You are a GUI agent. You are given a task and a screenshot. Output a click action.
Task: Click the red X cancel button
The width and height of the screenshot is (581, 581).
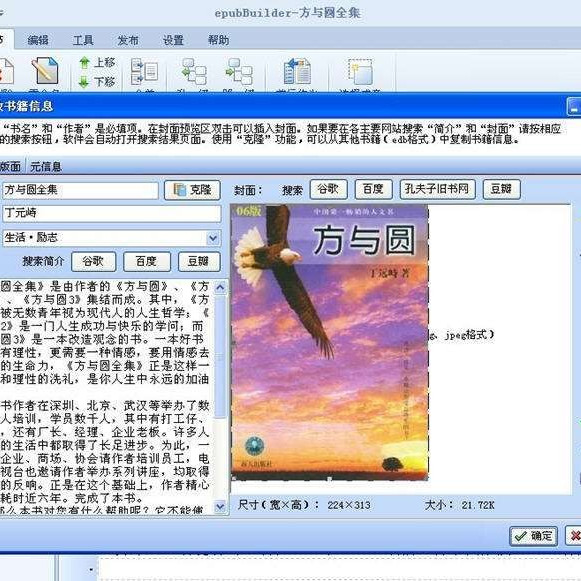(x=574, y=536)
